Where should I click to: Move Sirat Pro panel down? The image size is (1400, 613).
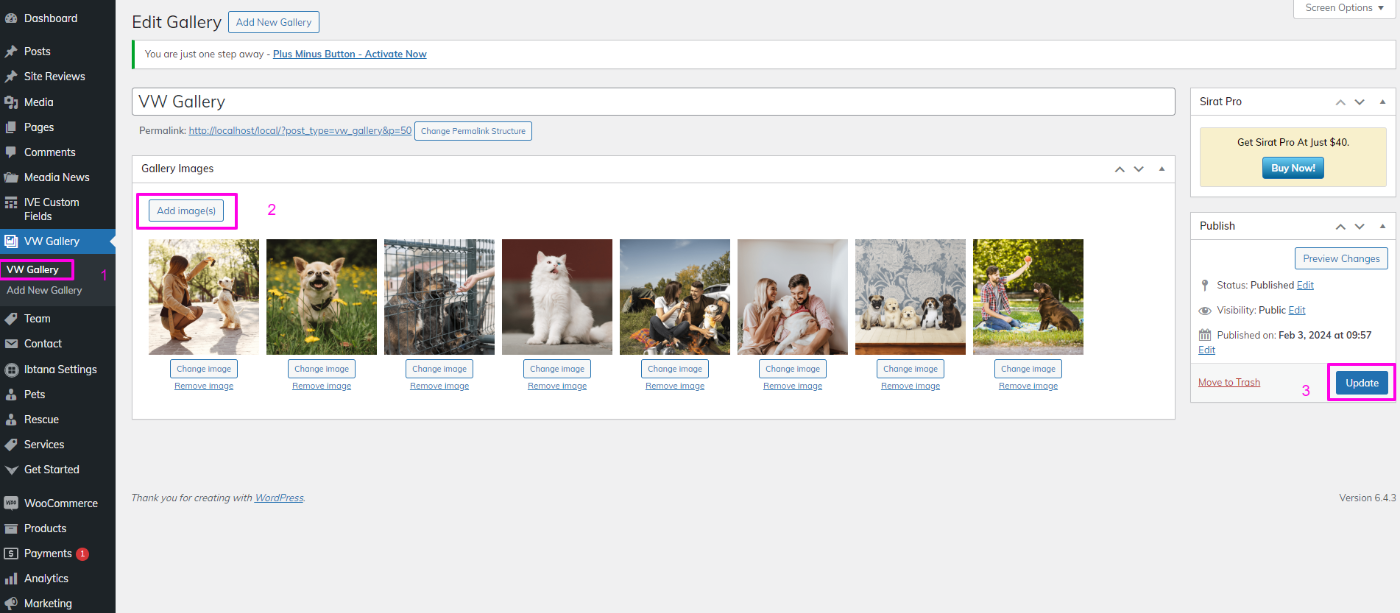coord(1359,102)
